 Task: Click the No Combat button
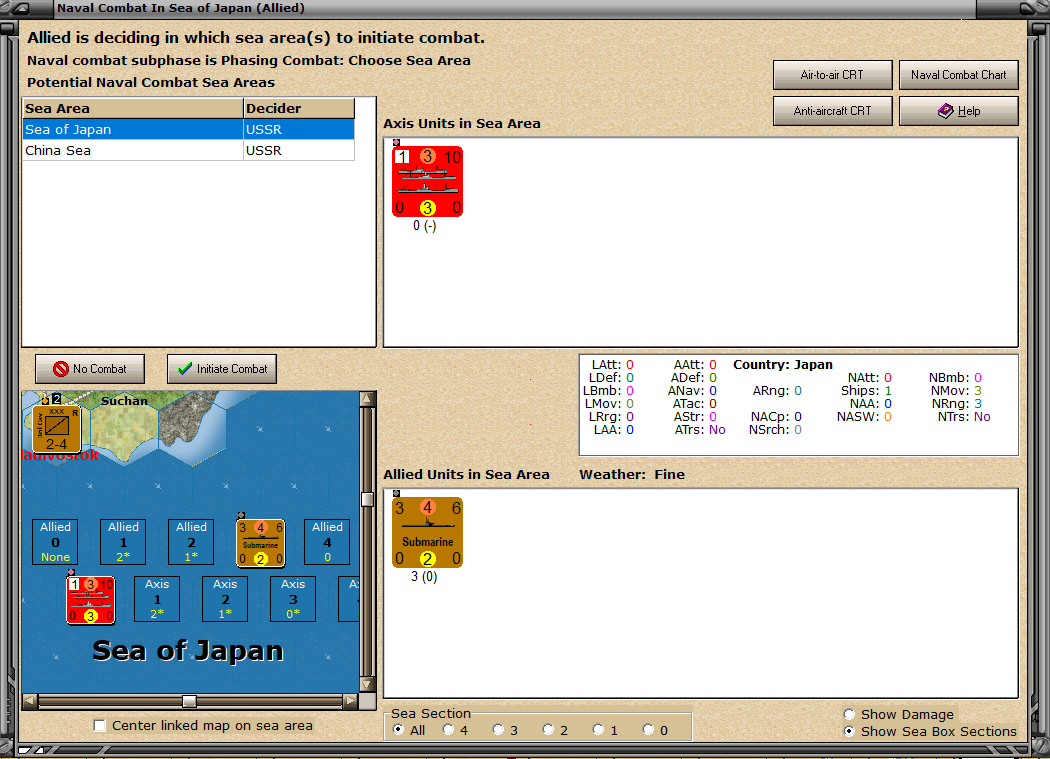point(90,369)
